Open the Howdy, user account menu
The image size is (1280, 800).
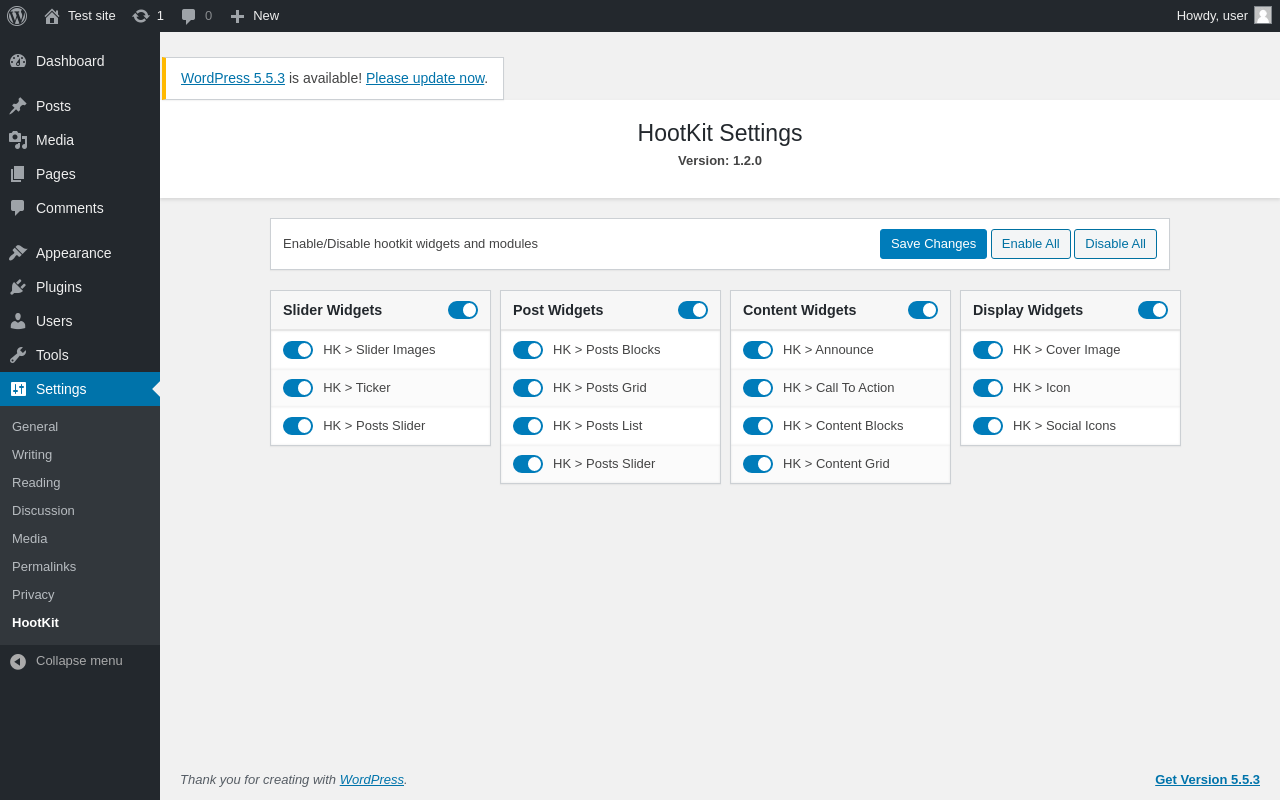click(1212, 16)
